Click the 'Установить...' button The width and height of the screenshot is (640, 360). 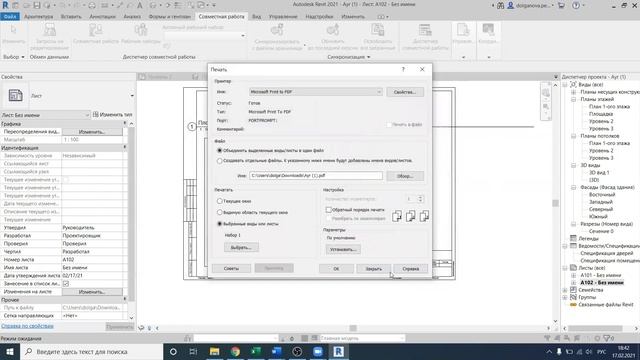coord(343,249)
